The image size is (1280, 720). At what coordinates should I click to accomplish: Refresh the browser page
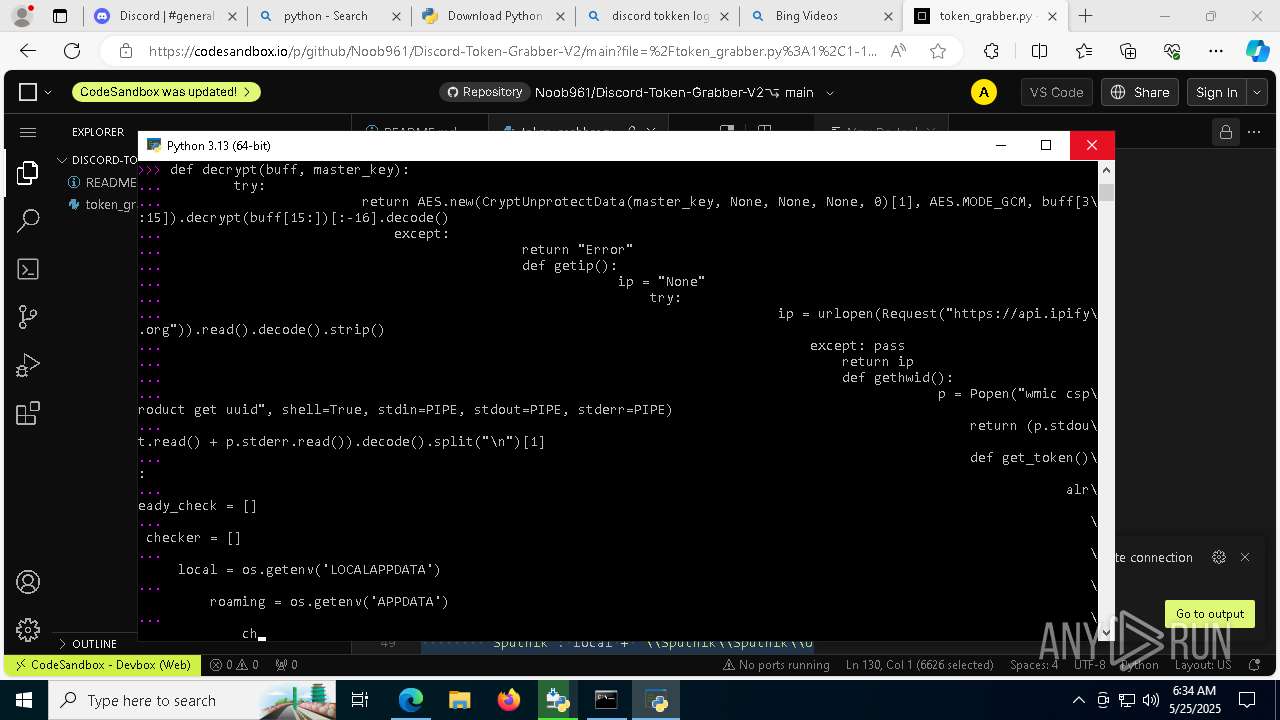coord(72,51)
